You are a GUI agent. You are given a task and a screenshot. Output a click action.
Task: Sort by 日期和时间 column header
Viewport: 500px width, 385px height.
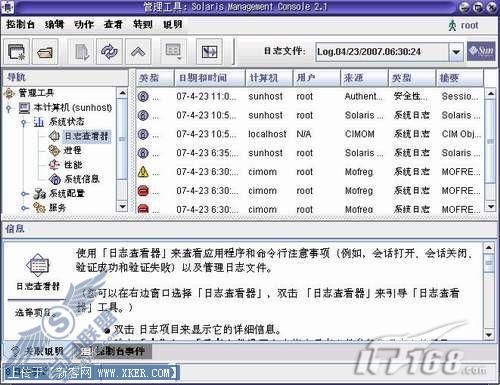point(210,78)
